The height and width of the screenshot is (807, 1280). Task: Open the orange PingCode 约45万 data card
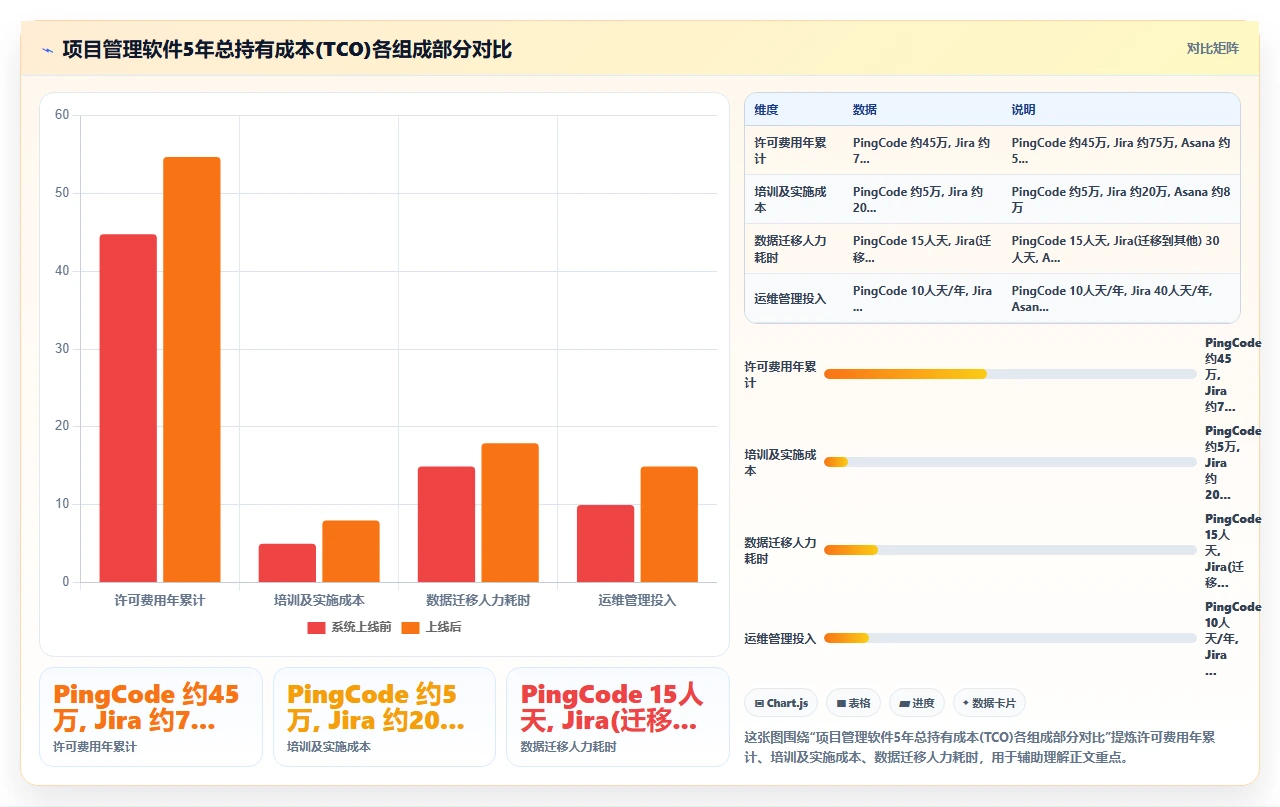tap(151, 717)
